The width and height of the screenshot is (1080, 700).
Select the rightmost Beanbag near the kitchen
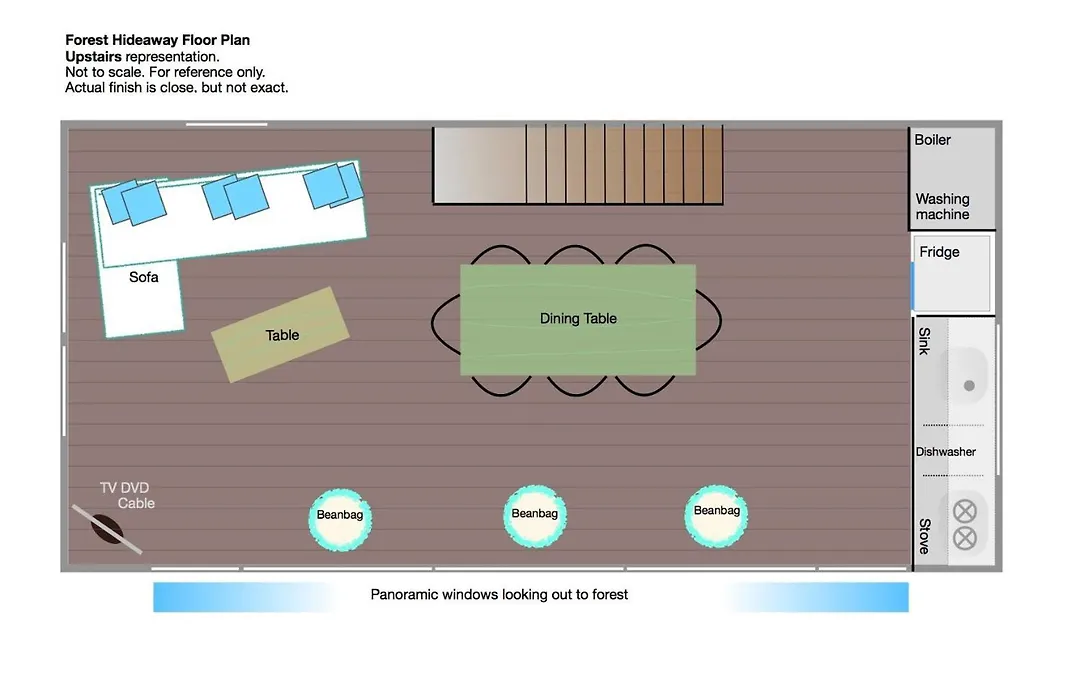(x=716, y=516)
